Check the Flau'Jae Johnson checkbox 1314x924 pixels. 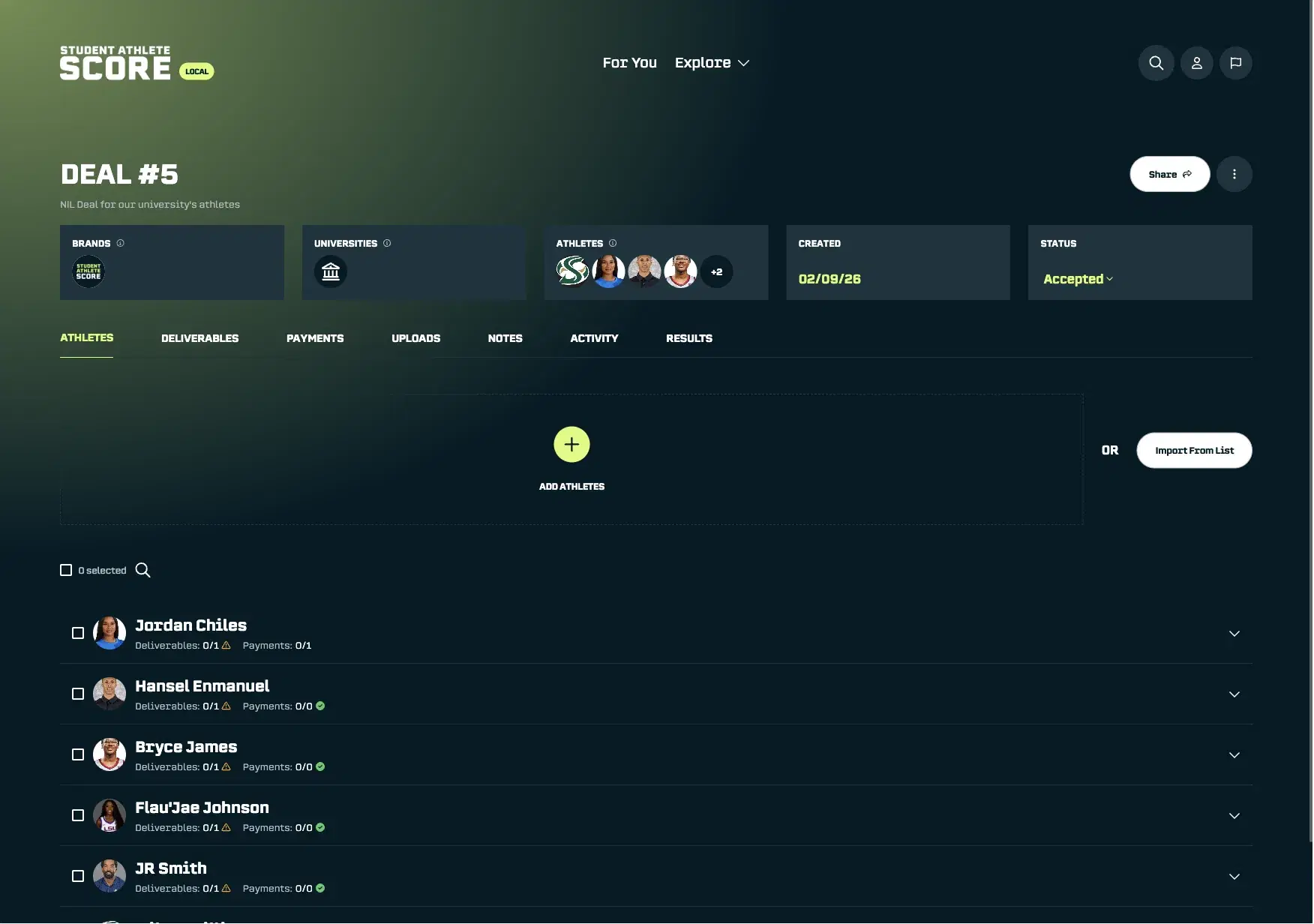pyautogui.click(x=78, y=815)
